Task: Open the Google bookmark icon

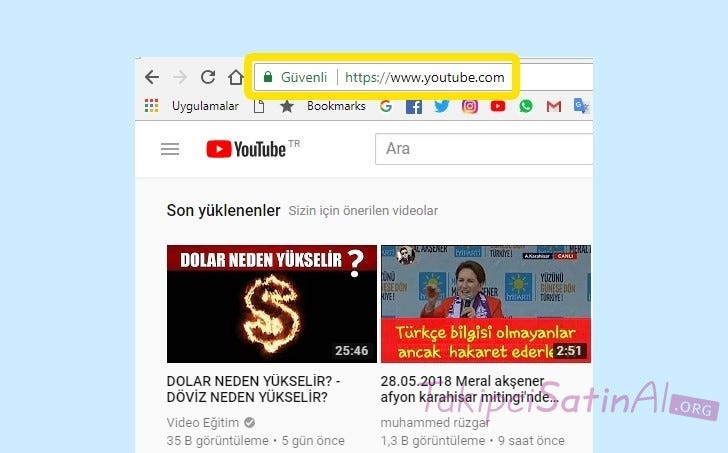Action: (386, 106)
